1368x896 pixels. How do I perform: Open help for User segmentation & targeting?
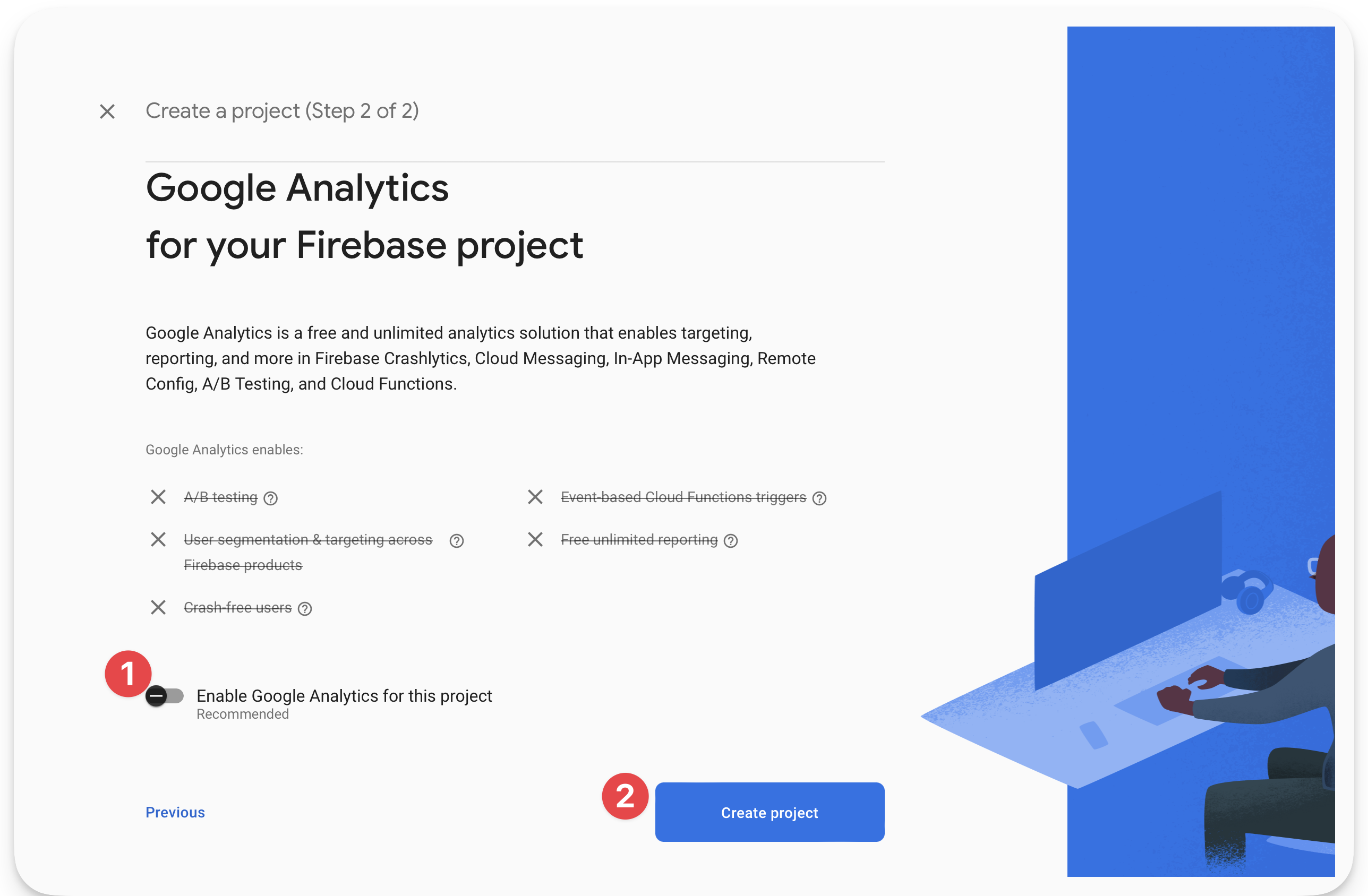pyautogui.click(x=456, y=540)
